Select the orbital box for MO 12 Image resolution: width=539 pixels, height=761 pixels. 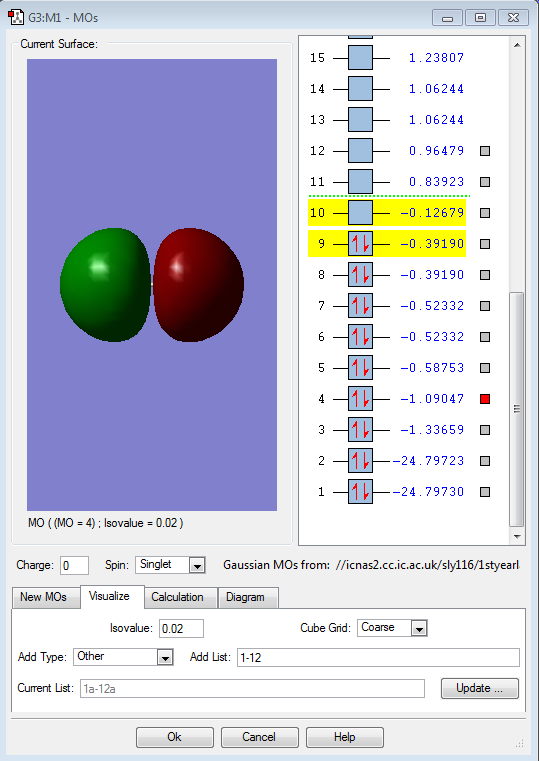point(360,150)
